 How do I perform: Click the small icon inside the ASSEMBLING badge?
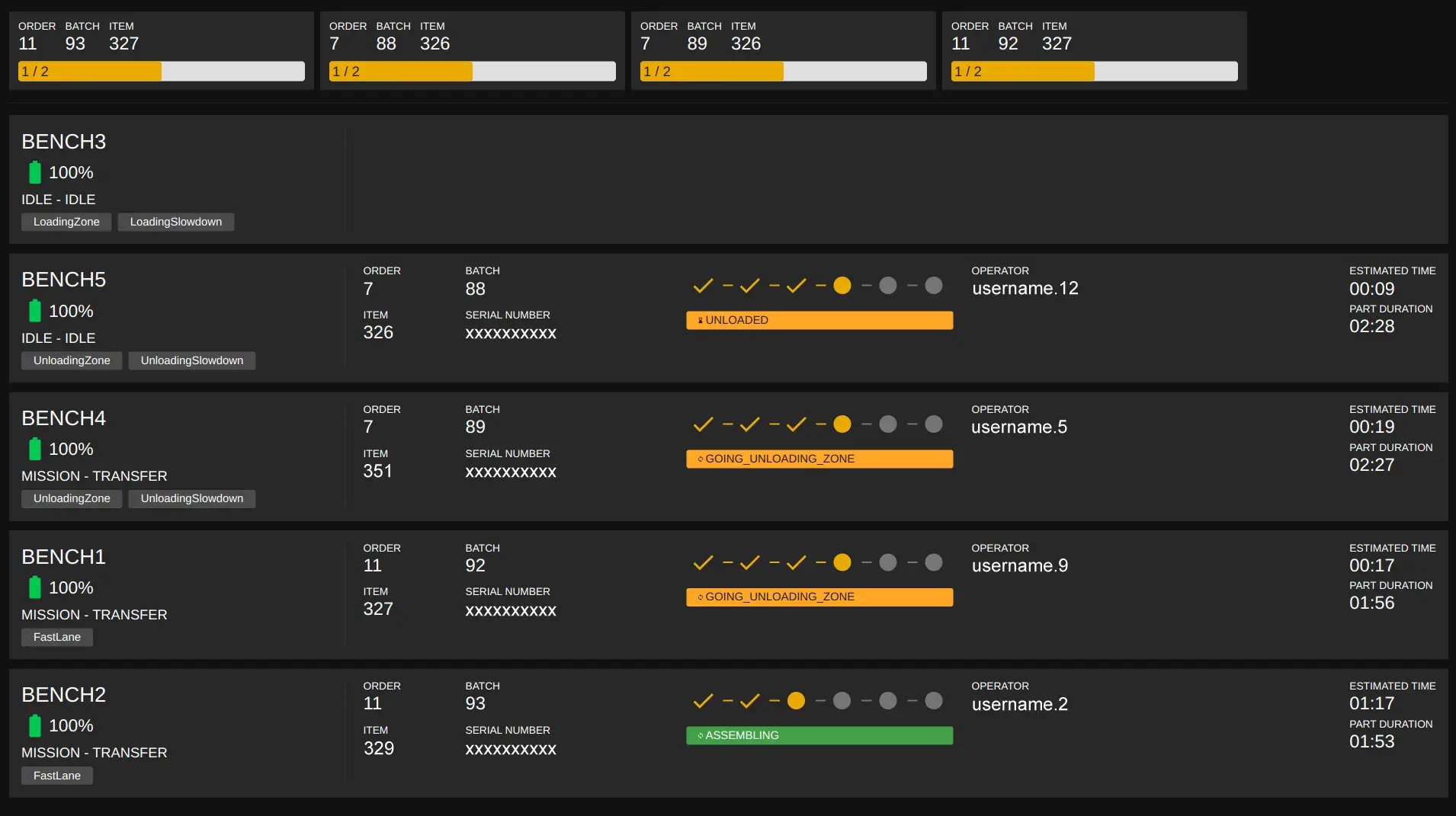700,736
